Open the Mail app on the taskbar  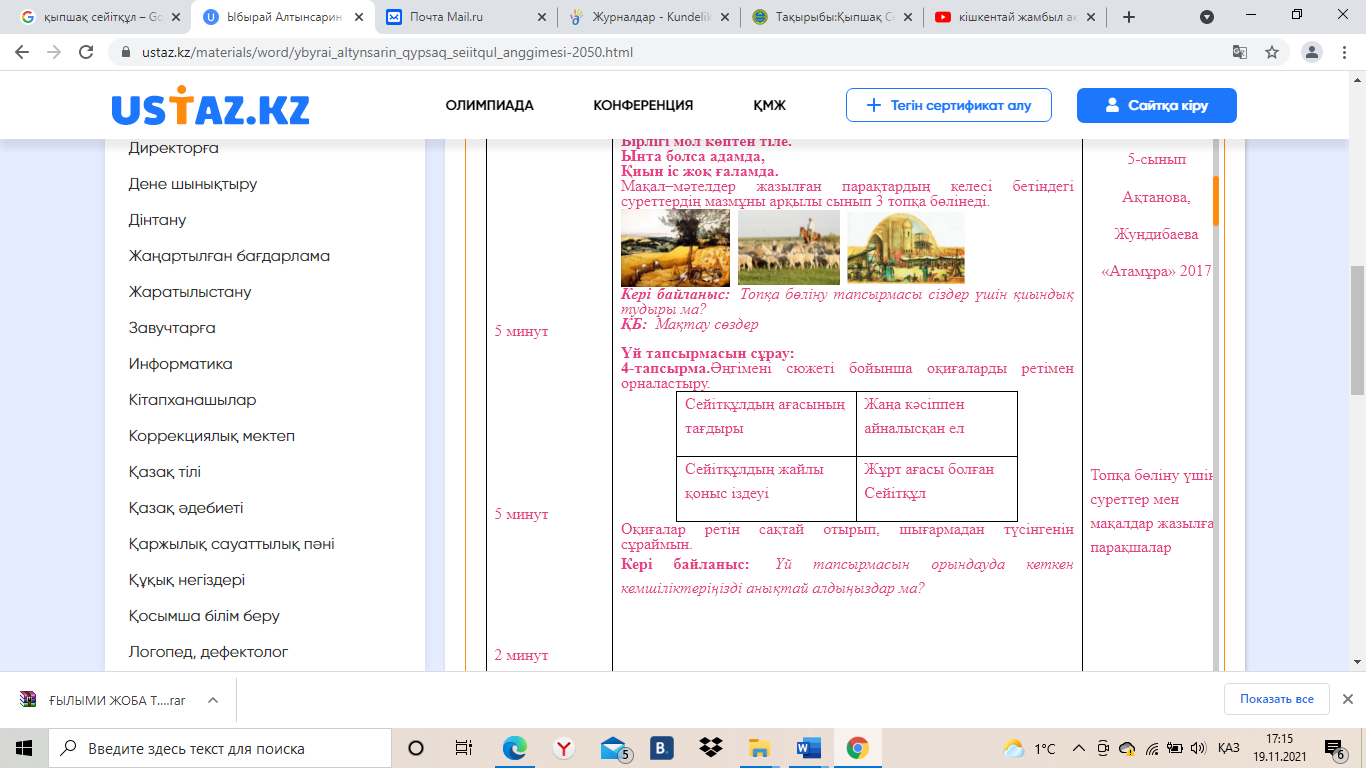tap(614, 748)
